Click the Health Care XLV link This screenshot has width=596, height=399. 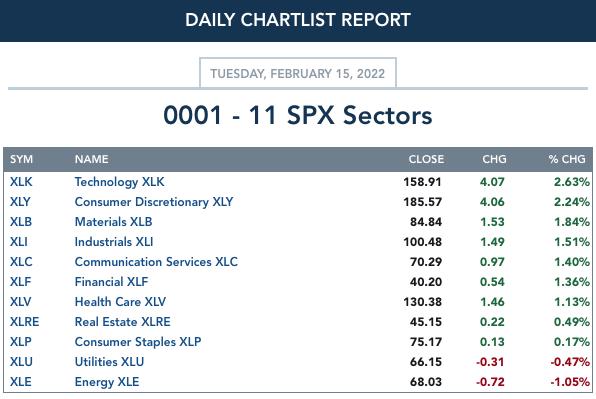pyautogui.click(x=120, y=302)
